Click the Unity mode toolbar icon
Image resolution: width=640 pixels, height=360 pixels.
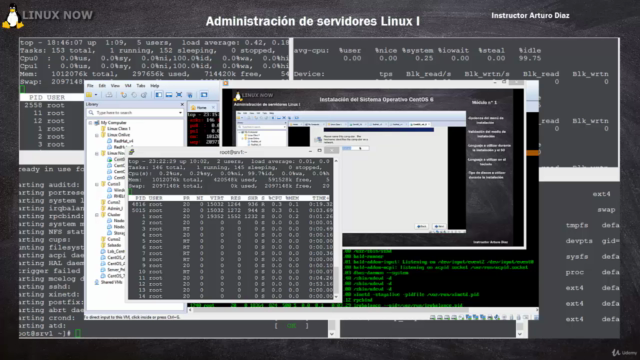[x=190, y=95]
